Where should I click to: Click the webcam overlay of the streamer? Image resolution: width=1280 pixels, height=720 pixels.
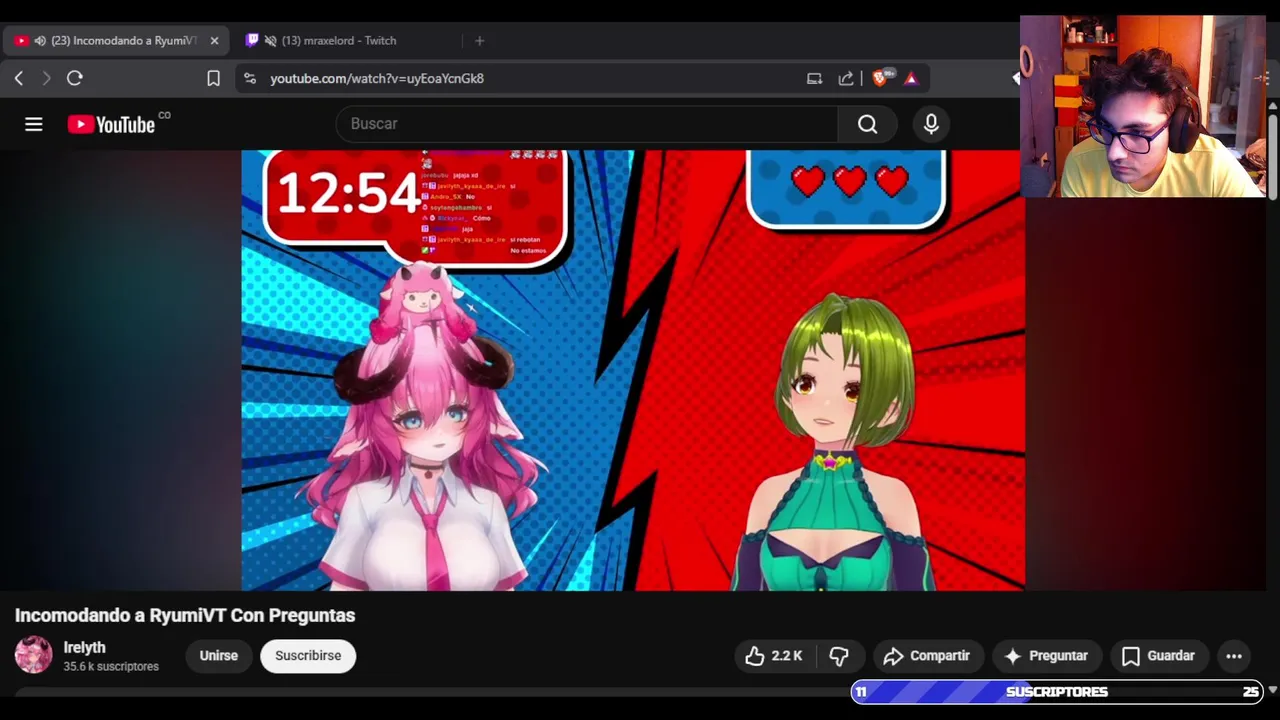click(1143, 106)
